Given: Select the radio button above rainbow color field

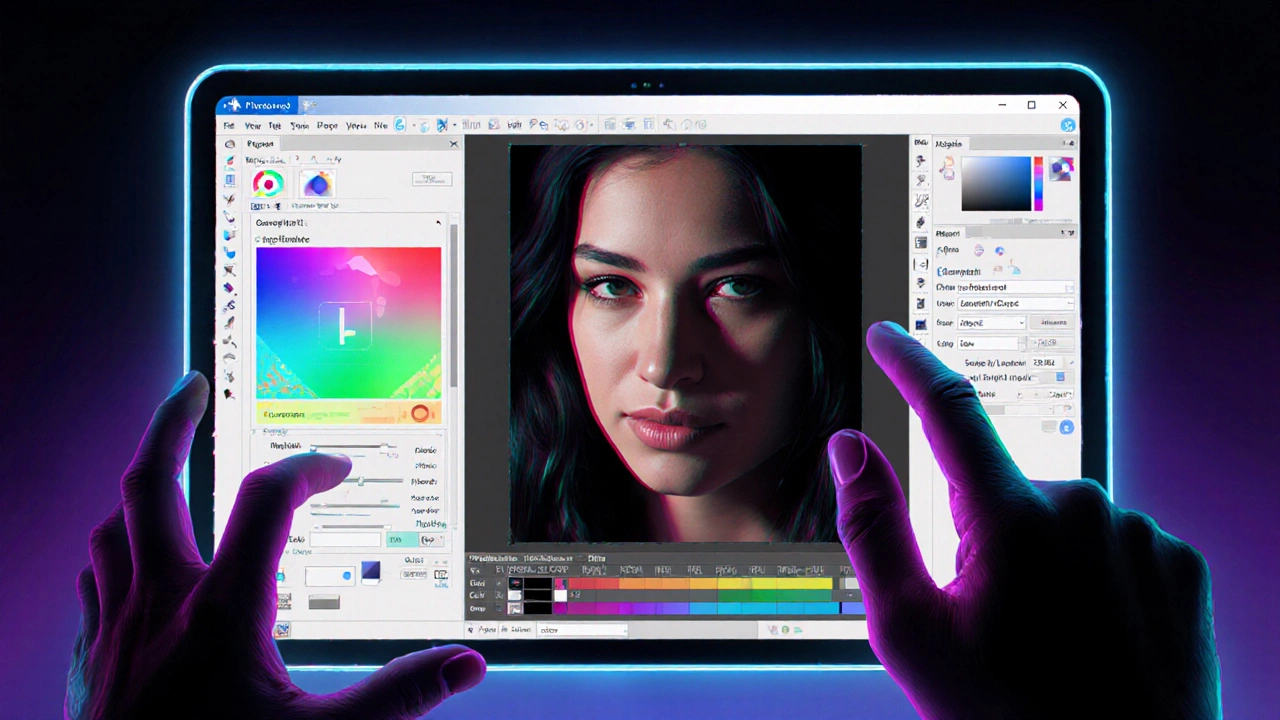Looking at the screenshot, I should click(258, 240).
